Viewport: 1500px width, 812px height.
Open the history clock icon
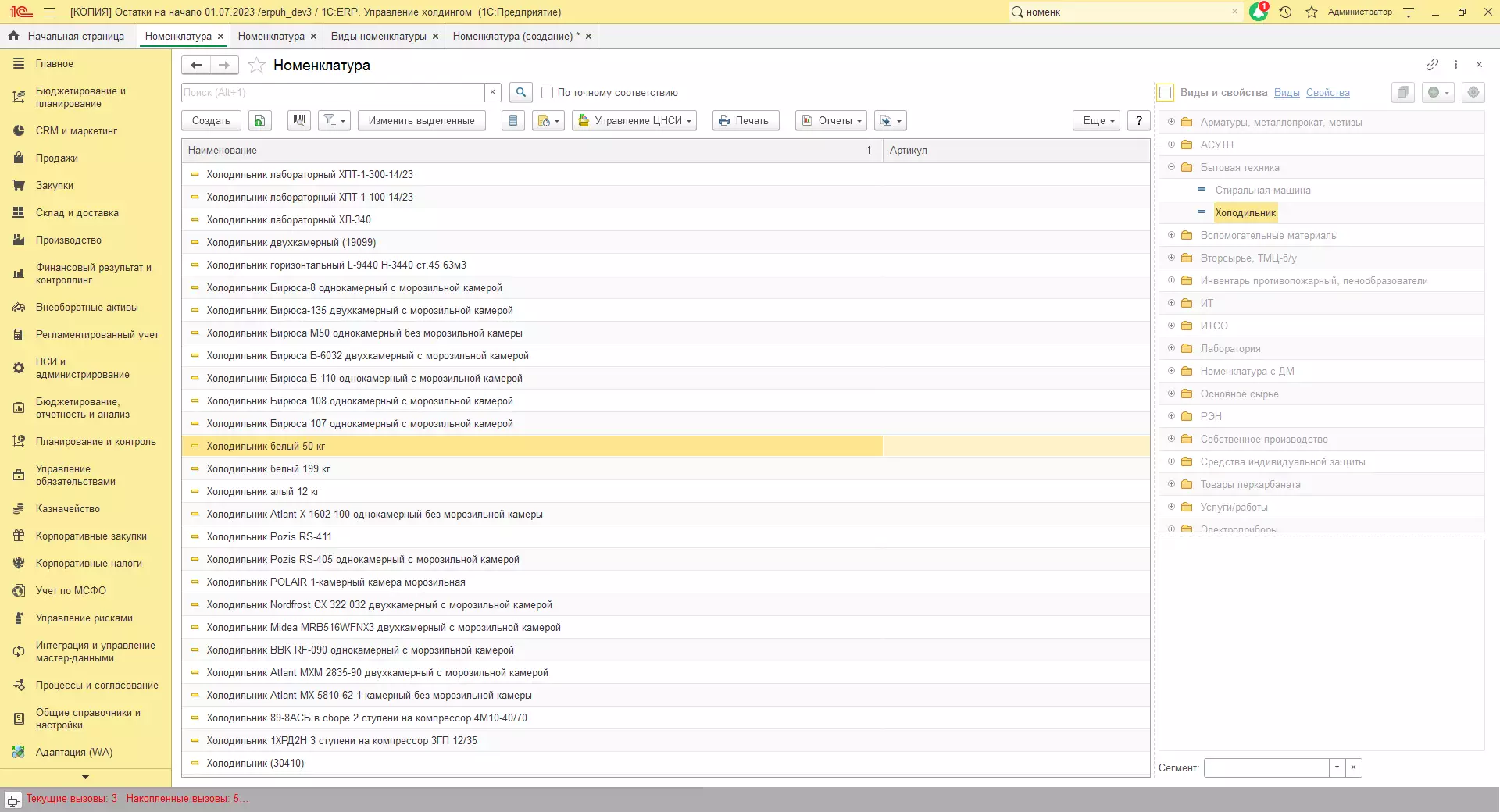click(x=1285, y=12)
